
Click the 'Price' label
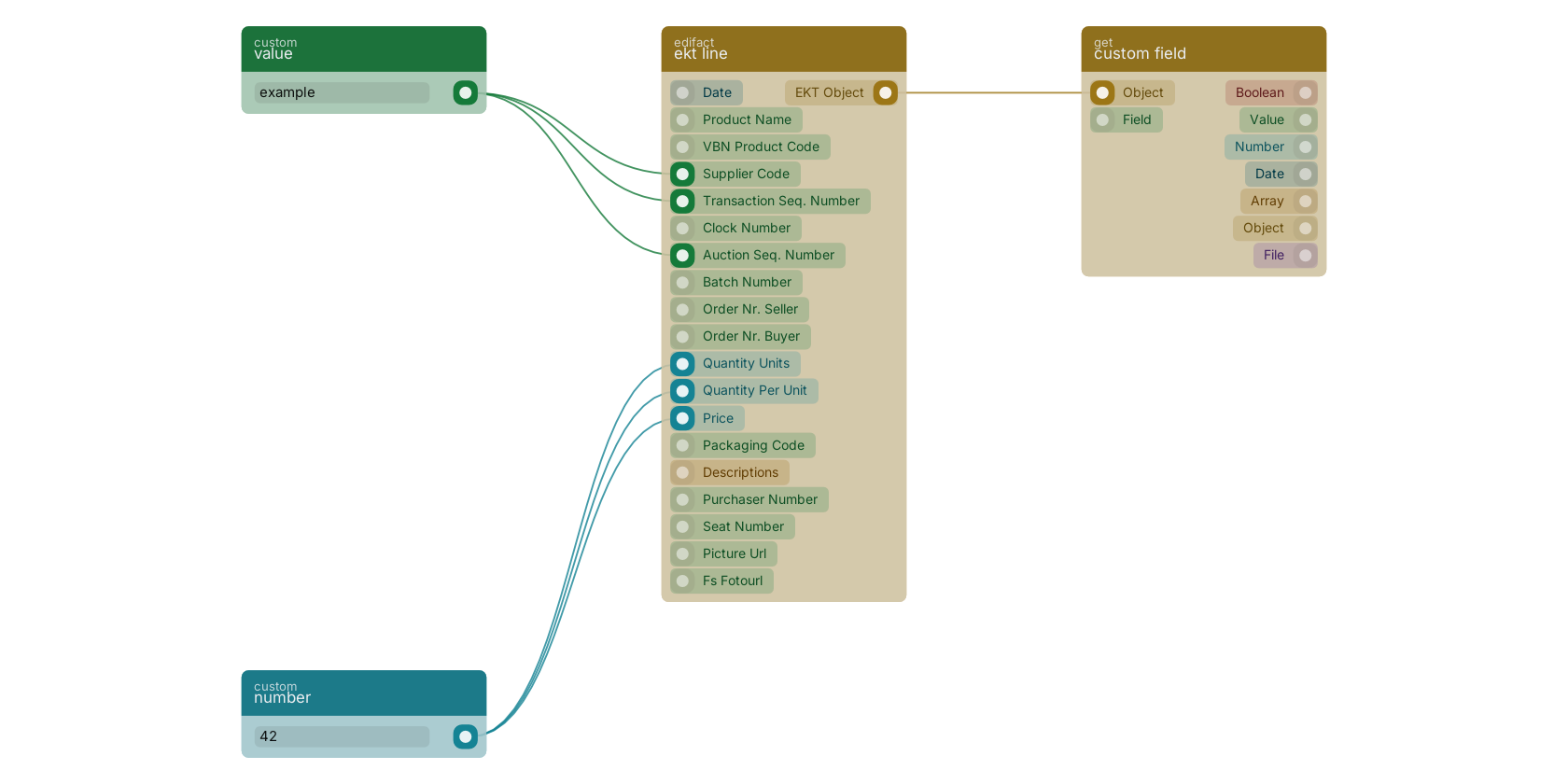tap(718, 418)
